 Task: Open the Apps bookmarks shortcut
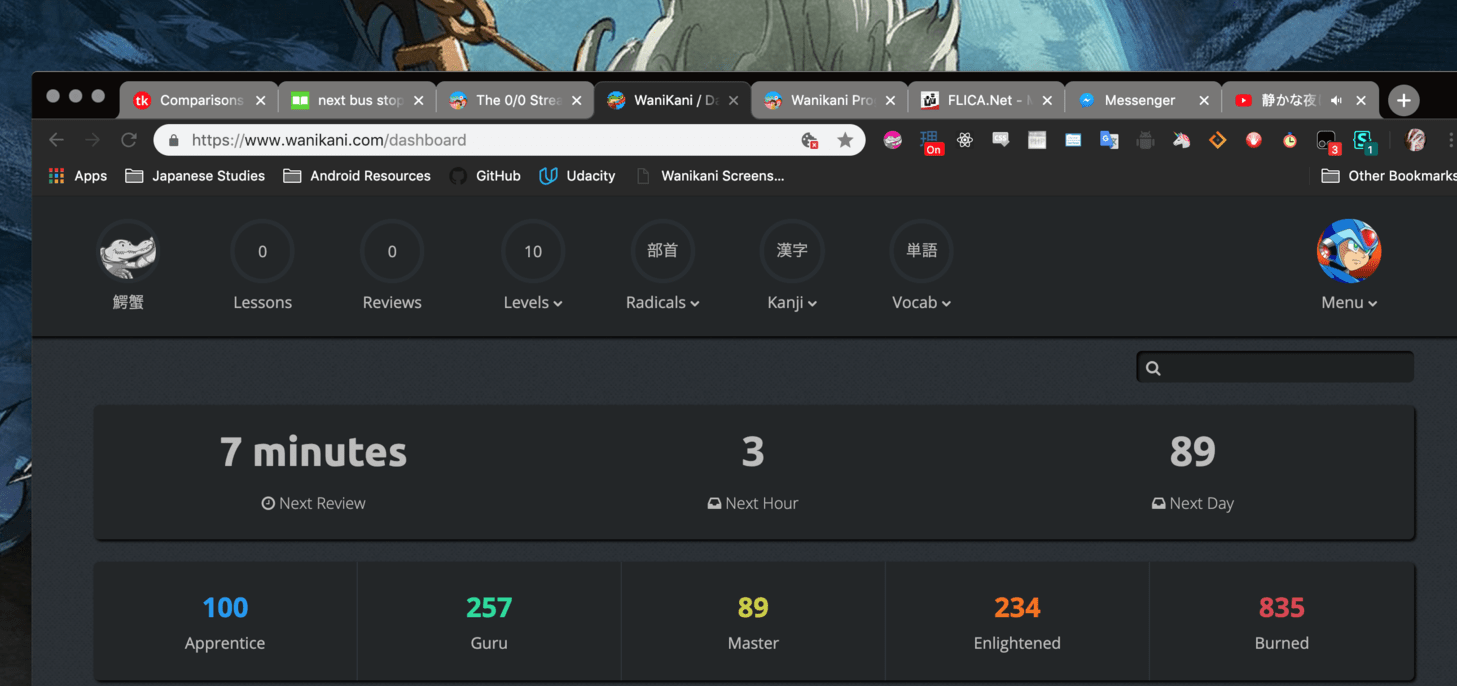(77, 176)
